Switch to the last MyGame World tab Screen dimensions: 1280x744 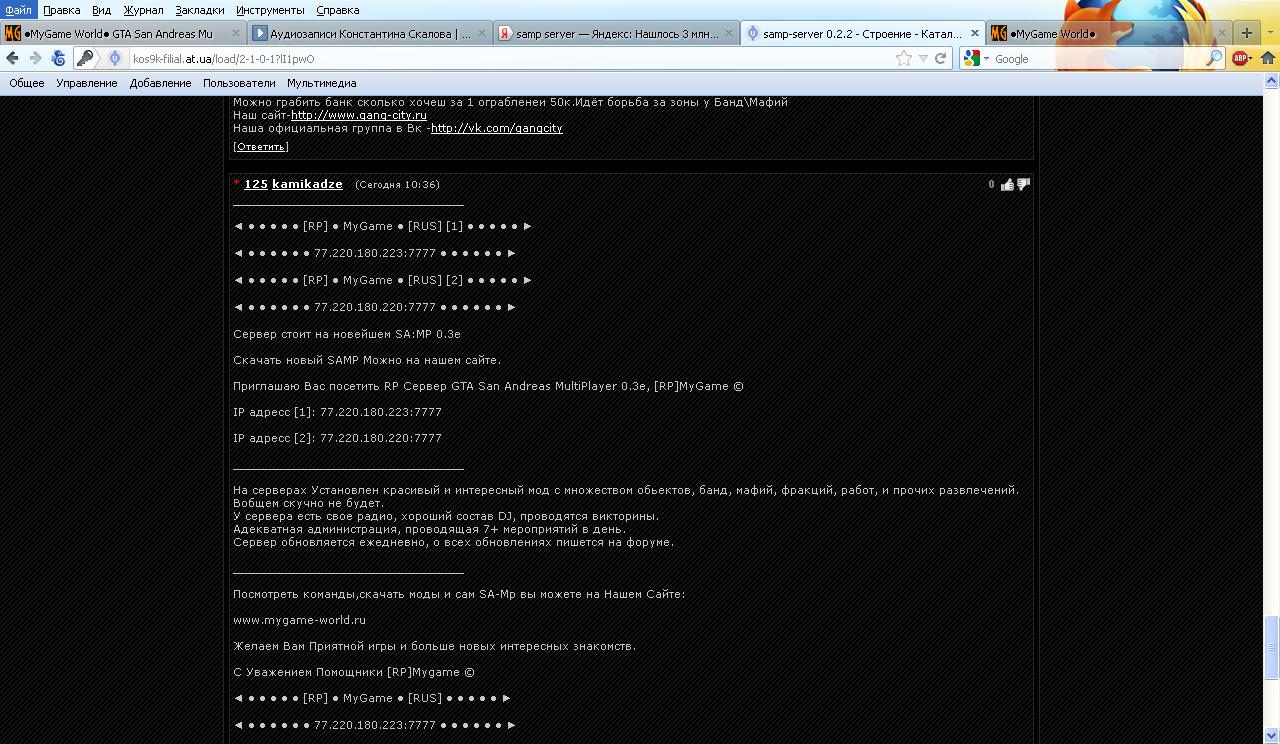pos(1108,33)
